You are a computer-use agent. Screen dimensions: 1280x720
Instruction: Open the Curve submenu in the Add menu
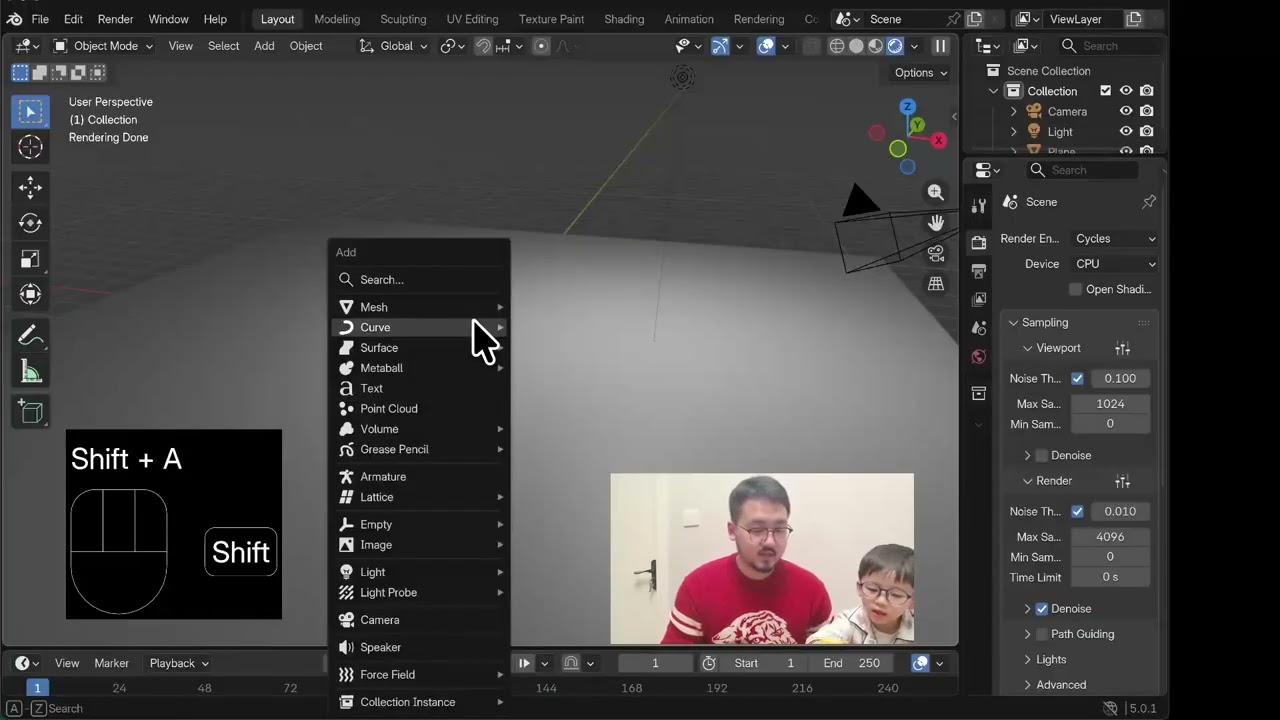click(x=420, y=327)
